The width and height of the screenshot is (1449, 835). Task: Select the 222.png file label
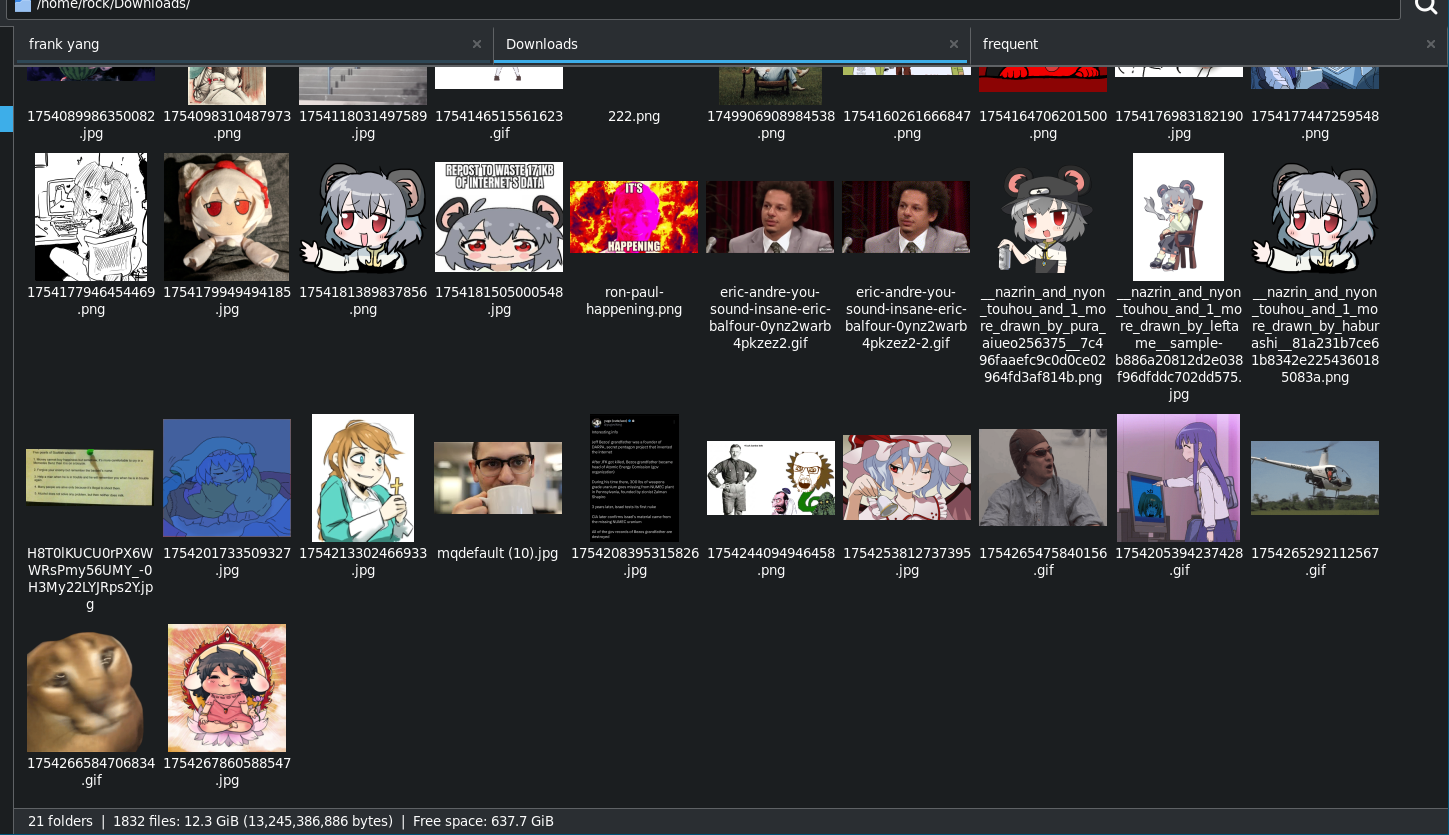pyautogui.click(x=634, y=116)
